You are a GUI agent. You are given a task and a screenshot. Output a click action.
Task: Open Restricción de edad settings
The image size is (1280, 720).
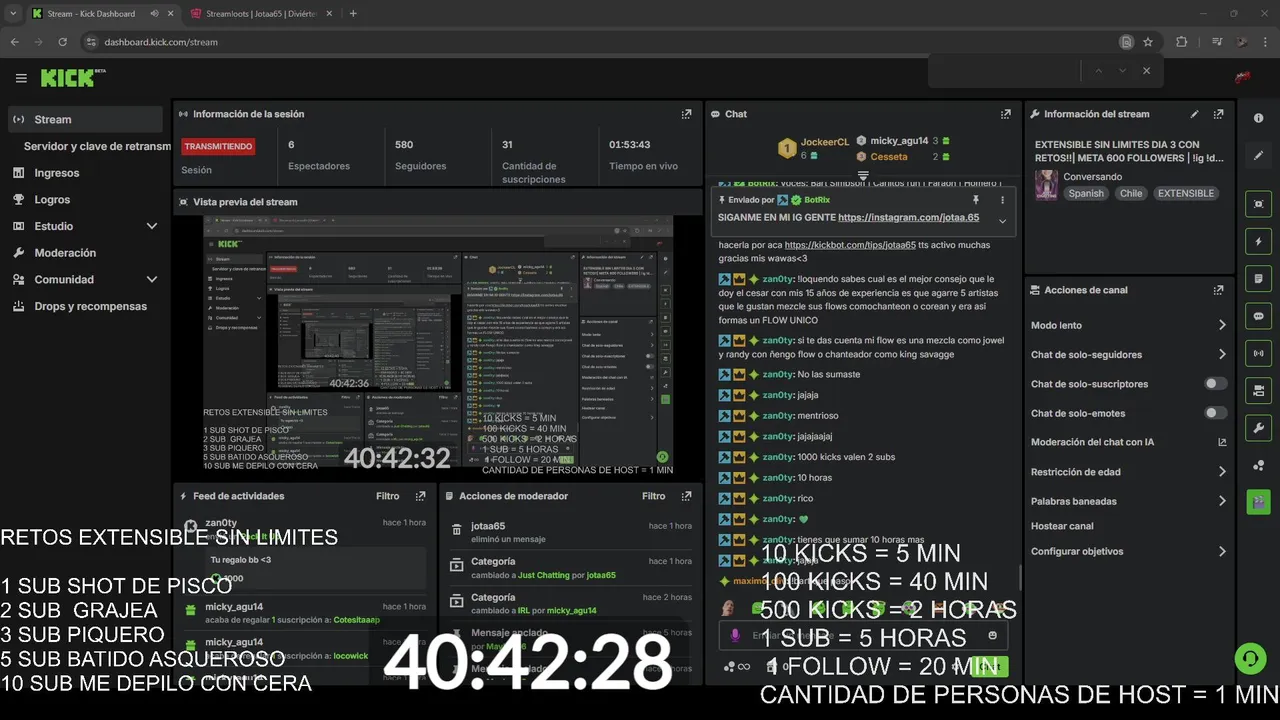1128,472
